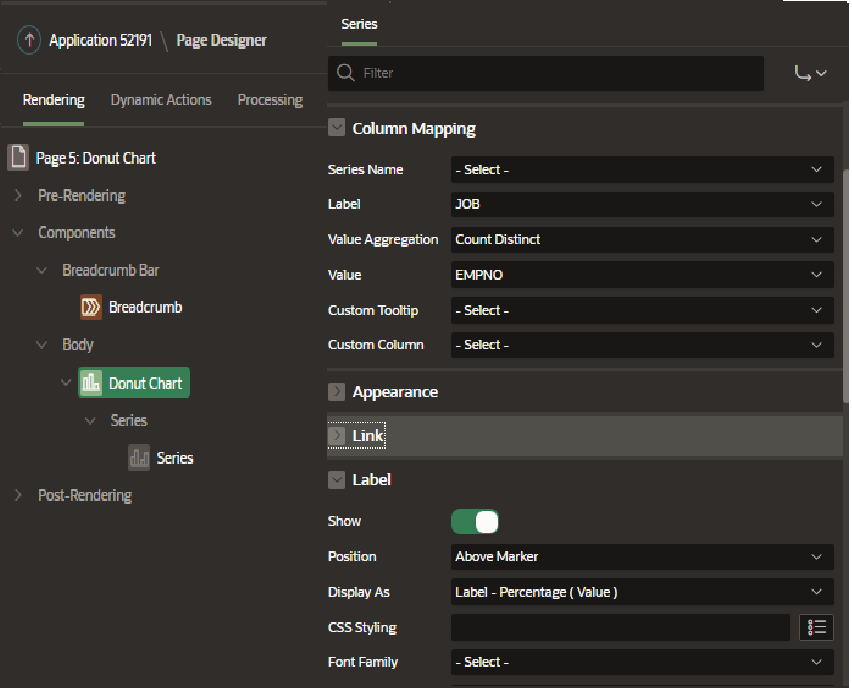Open the CSS Styling list picker icon
This screenshot has height=688, width=852.
(x=817, y=627)
